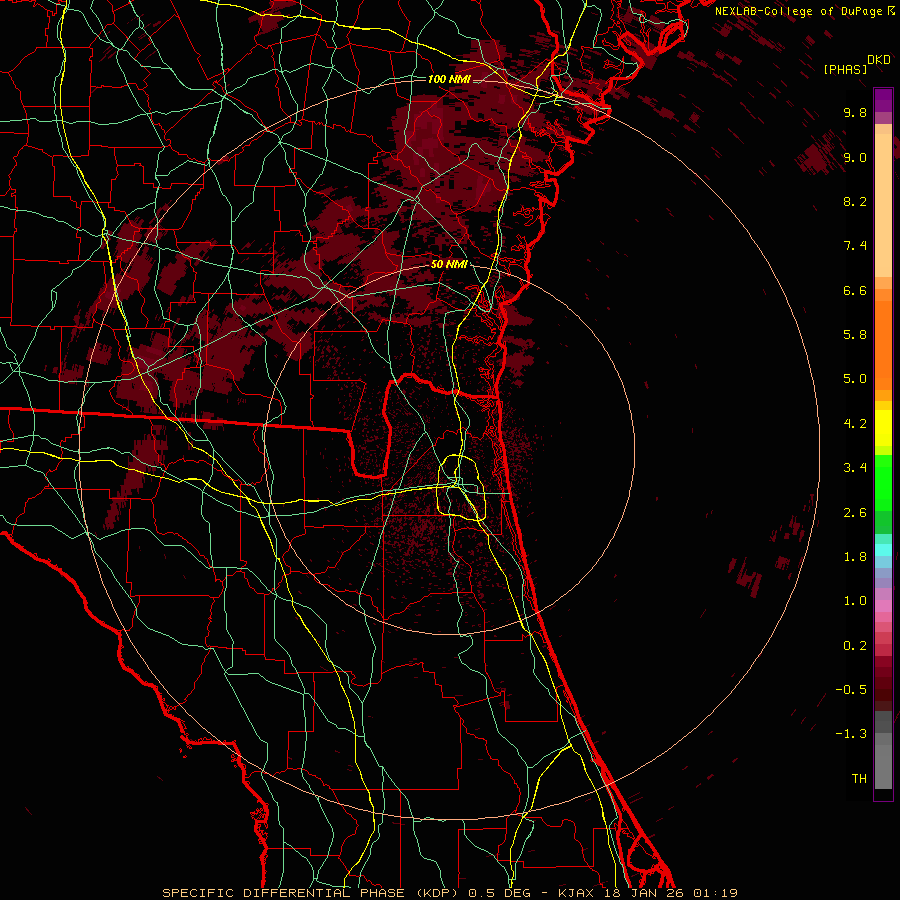Click the 3.4 value on the color scale

tap(855, 468)
